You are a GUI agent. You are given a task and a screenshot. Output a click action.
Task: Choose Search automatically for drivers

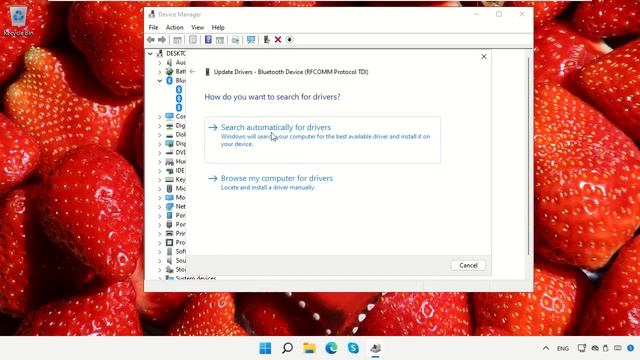(x=322, y=140)
